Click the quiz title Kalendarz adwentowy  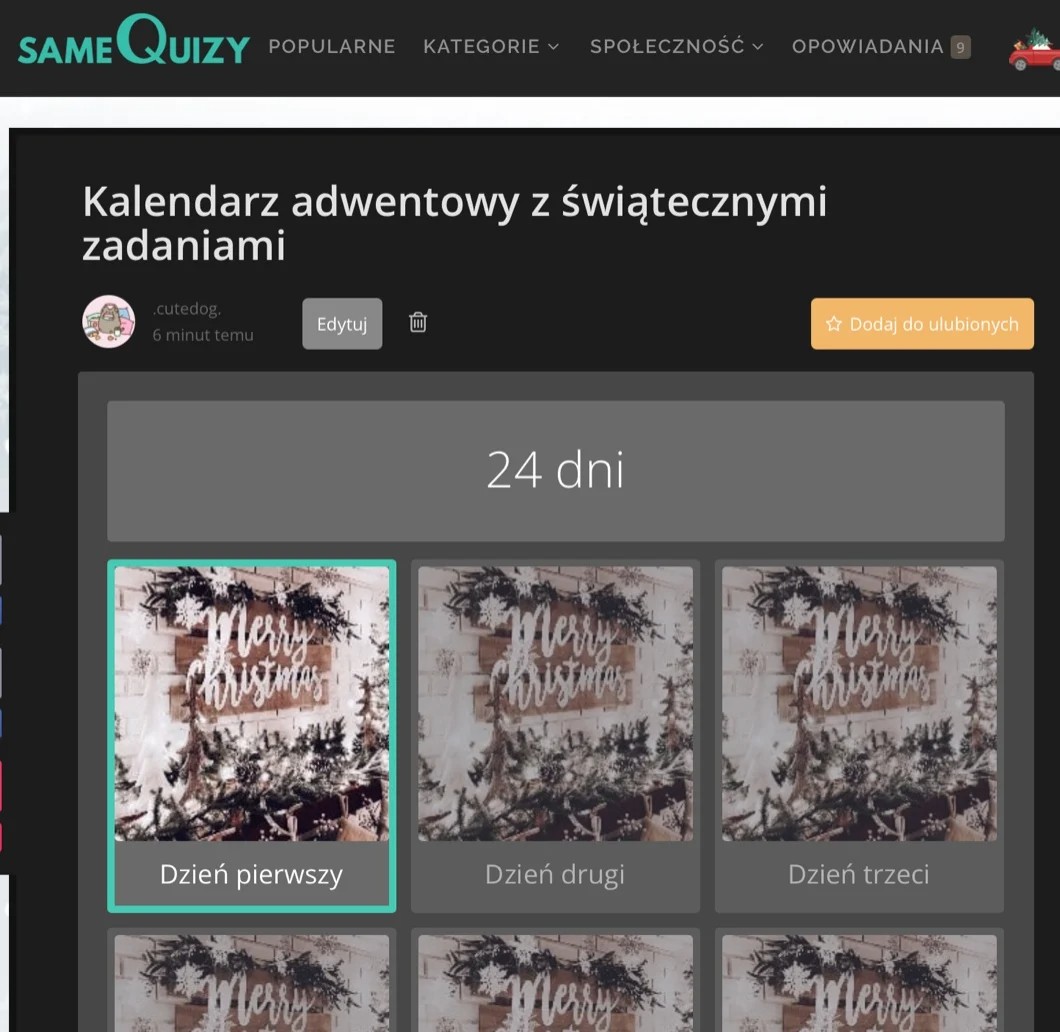coord(454,222)
